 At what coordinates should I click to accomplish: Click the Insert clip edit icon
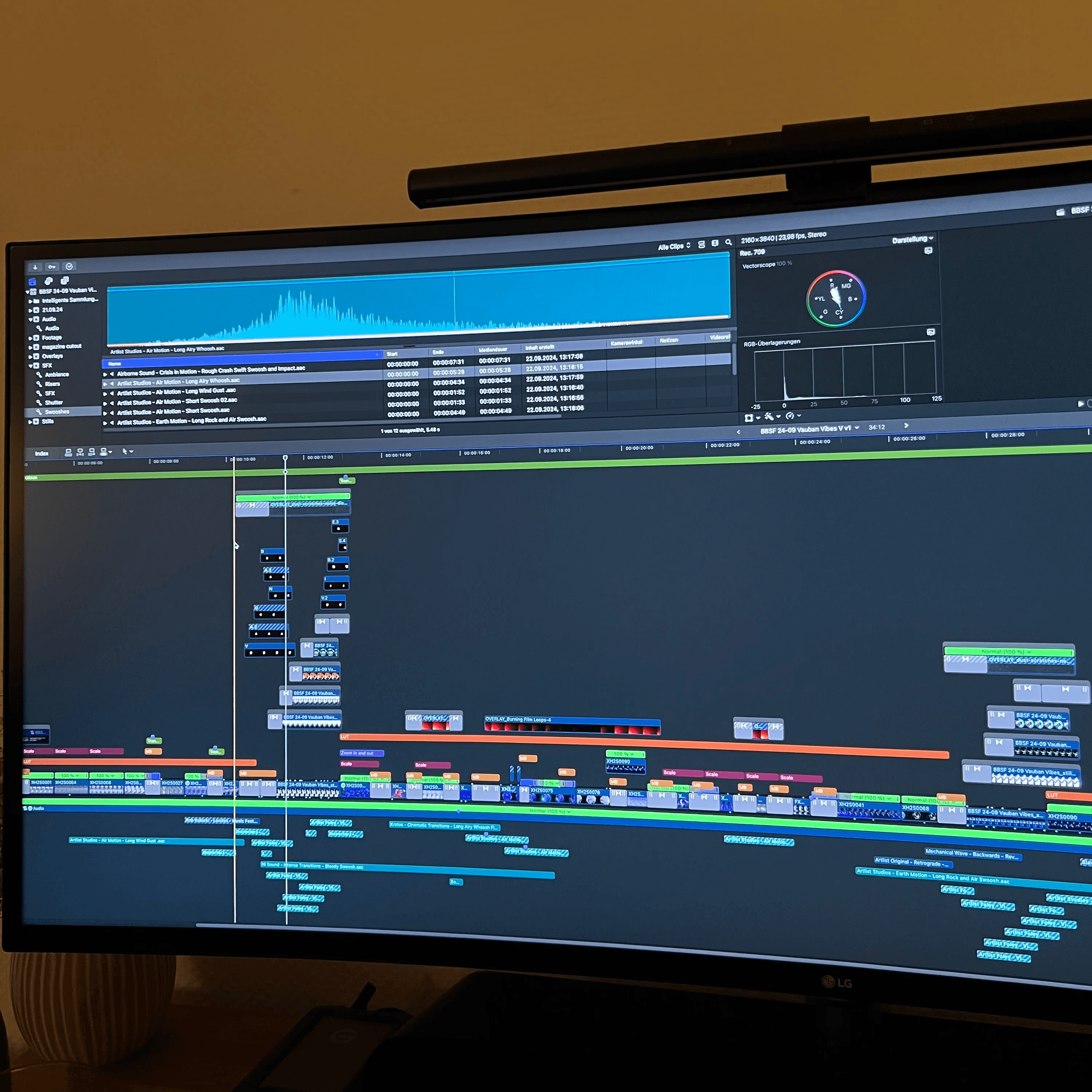(80, 452)
